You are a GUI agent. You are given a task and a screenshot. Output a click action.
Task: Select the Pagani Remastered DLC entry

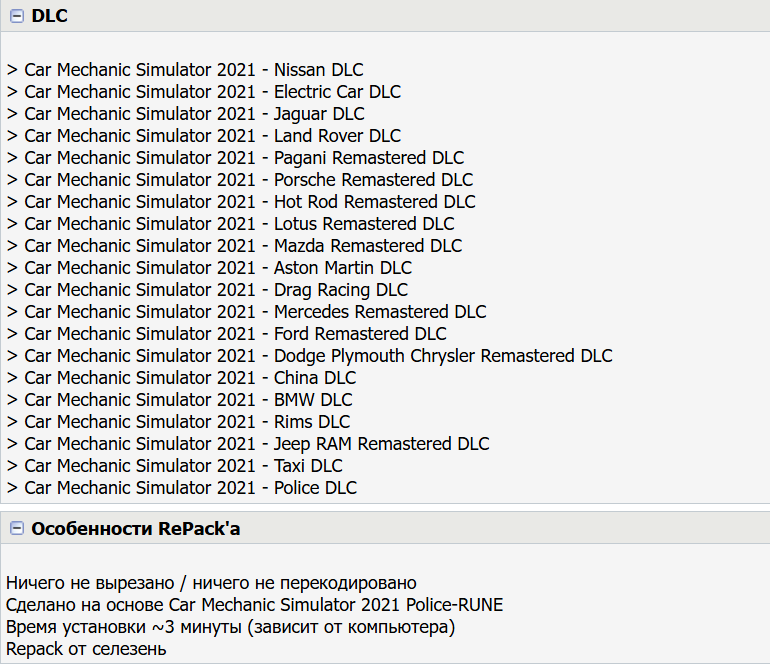coord(235,158)
